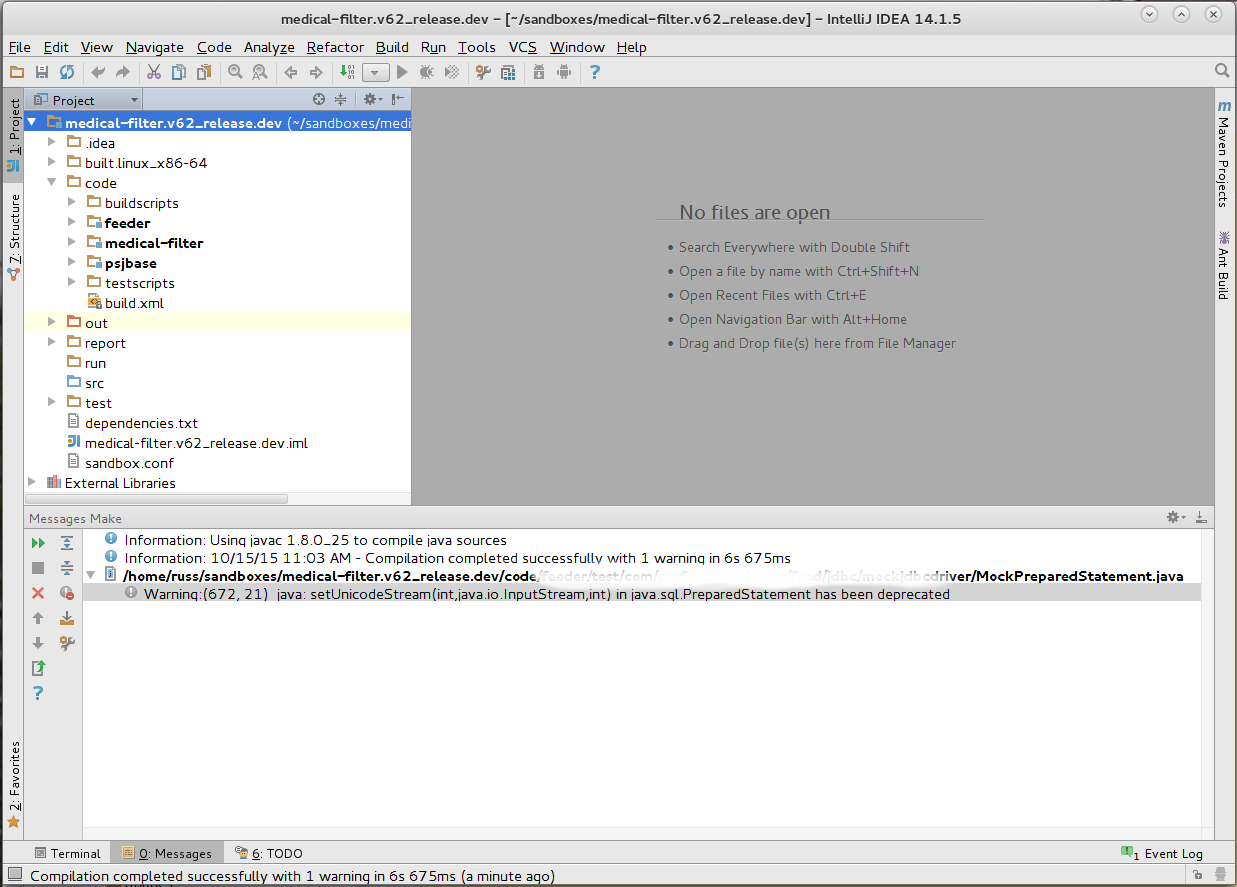The width and height of the screenshot is (1237, 887).
Task: Expand the feeder module node
Action: click(72, 223)
